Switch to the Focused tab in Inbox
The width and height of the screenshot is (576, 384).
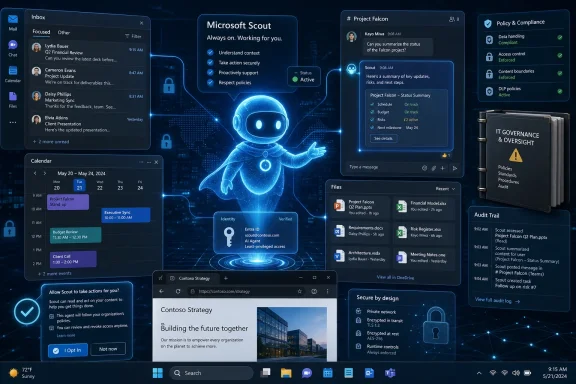coord(41,32)
